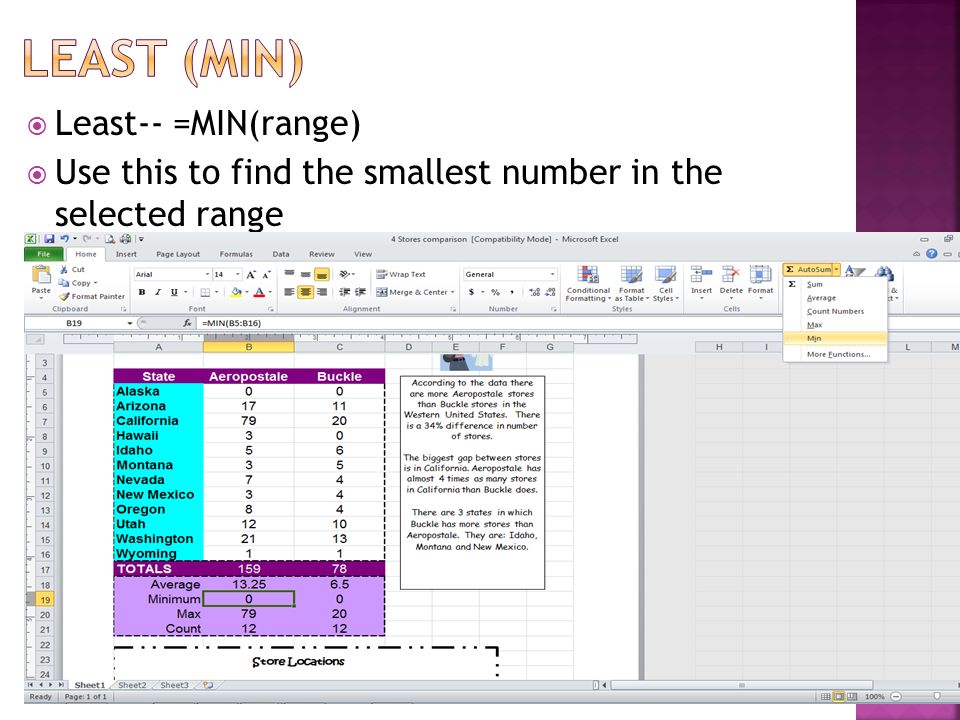Image resolution: width=960 pixels, height=720 pixels.
Task: Click the Undo arrow icon
Action: click(x=64, y=239)
